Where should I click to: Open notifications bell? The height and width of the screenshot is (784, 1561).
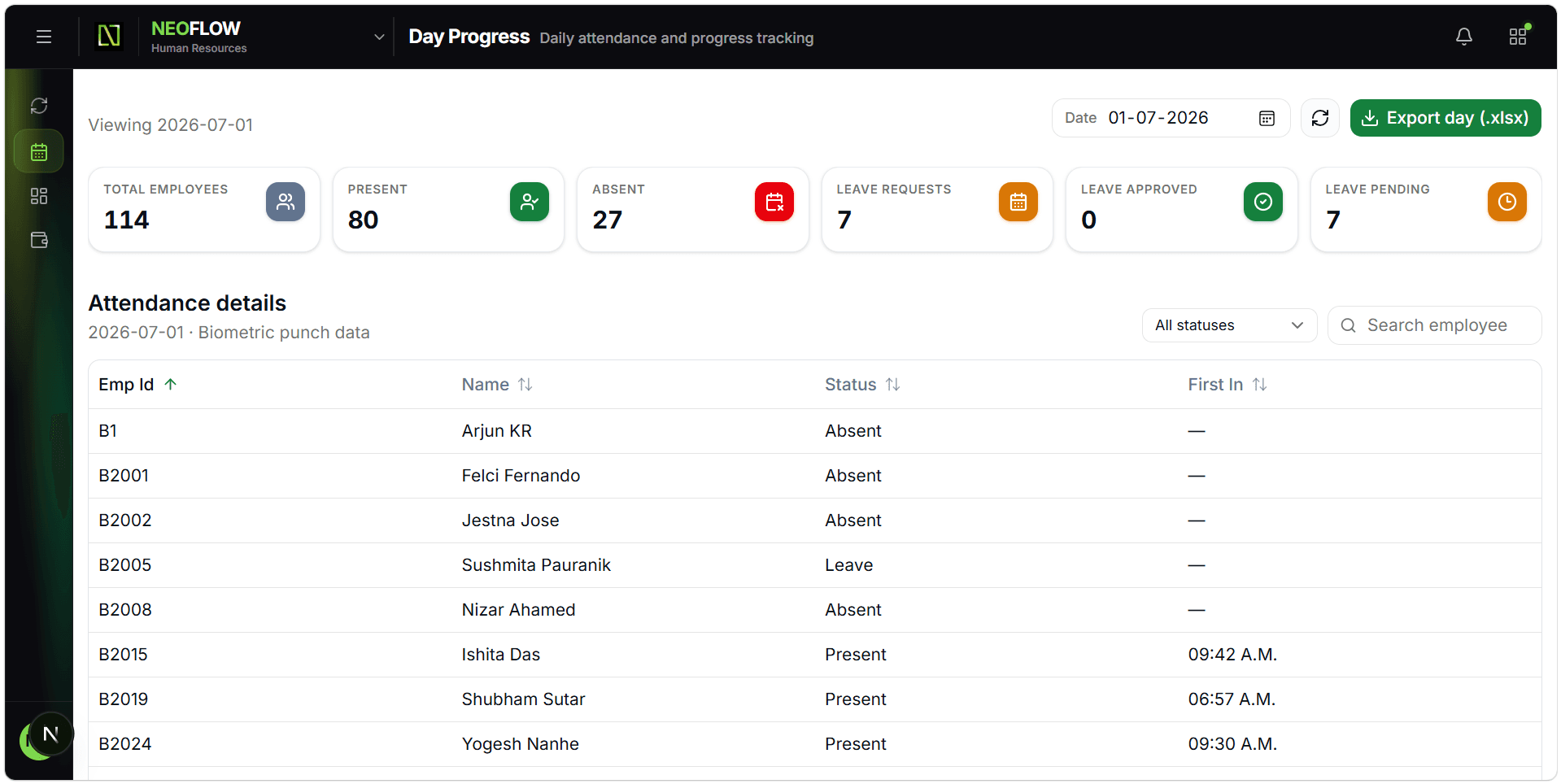point(1463,37)
